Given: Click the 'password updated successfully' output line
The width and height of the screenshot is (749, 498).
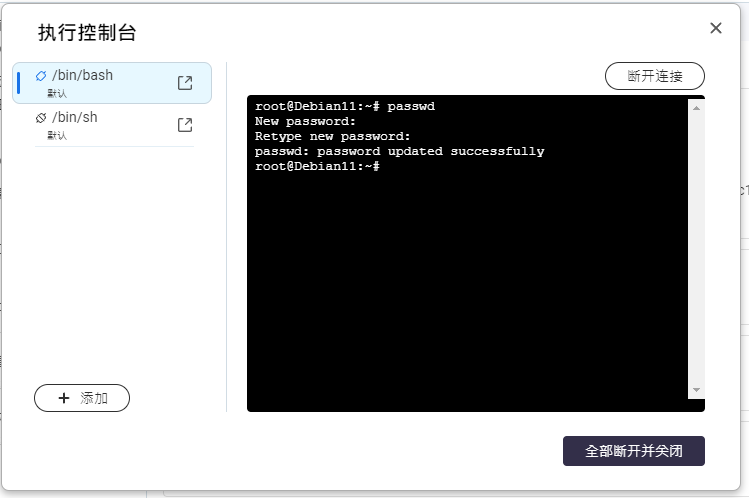Looking at the screenshot, I should (400, 152).
